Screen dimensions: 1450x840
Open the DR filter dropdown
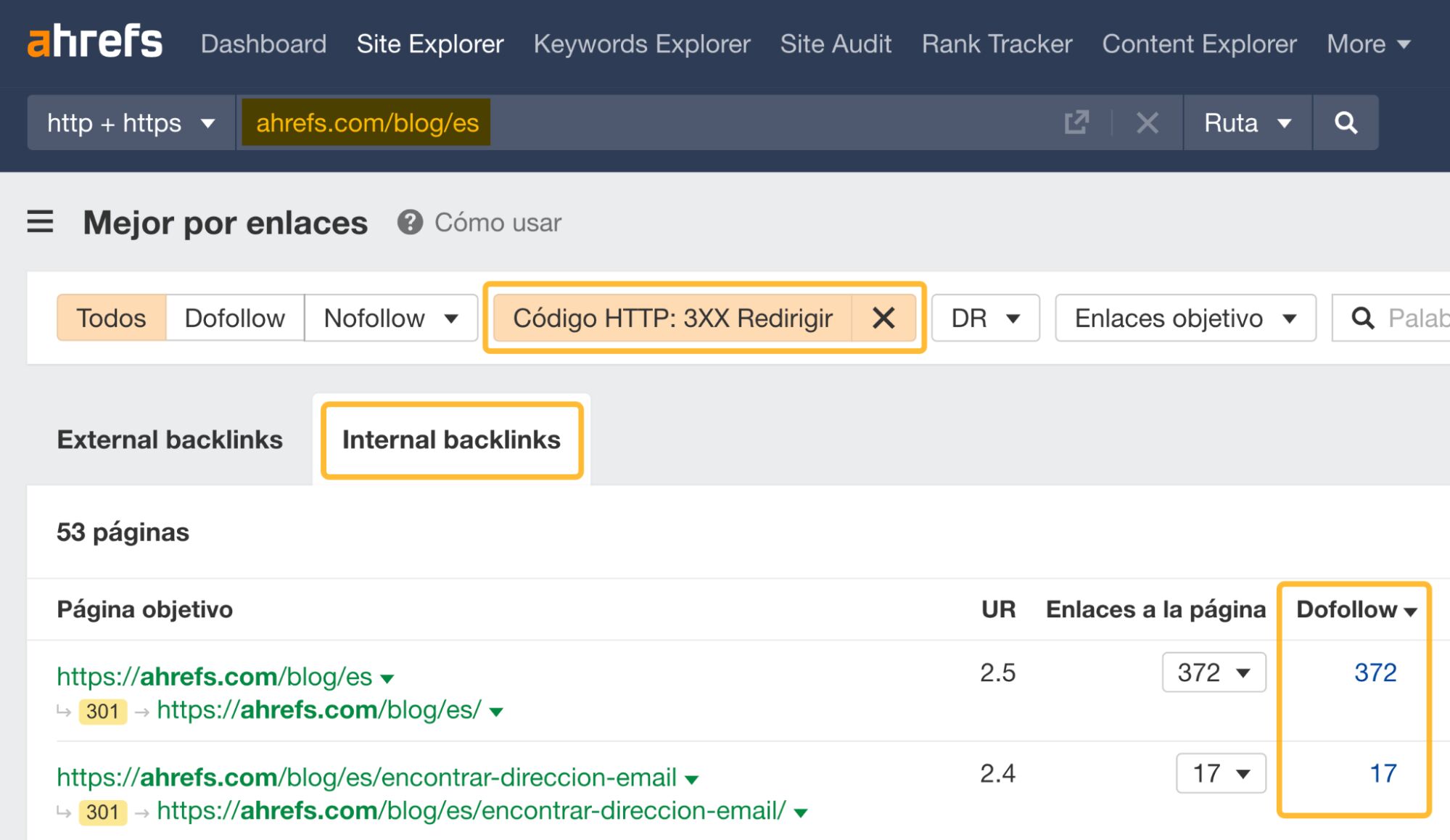coord(984,318)
